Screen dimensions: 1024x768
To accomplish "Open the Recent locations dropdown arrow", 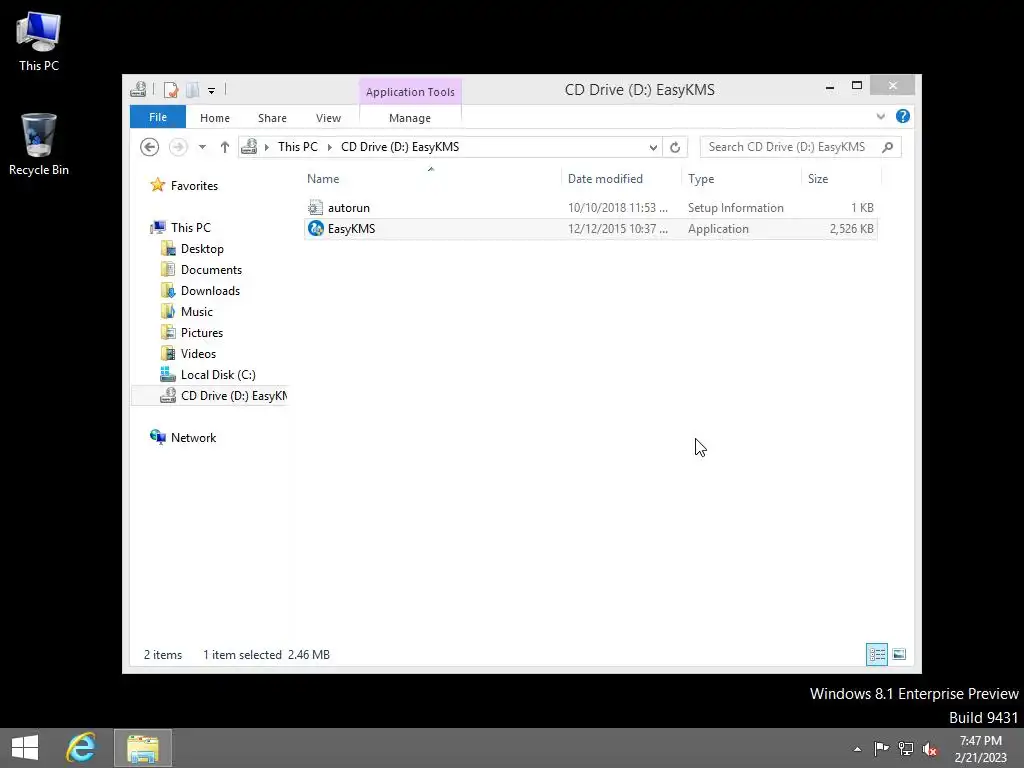I will (202, 147).
